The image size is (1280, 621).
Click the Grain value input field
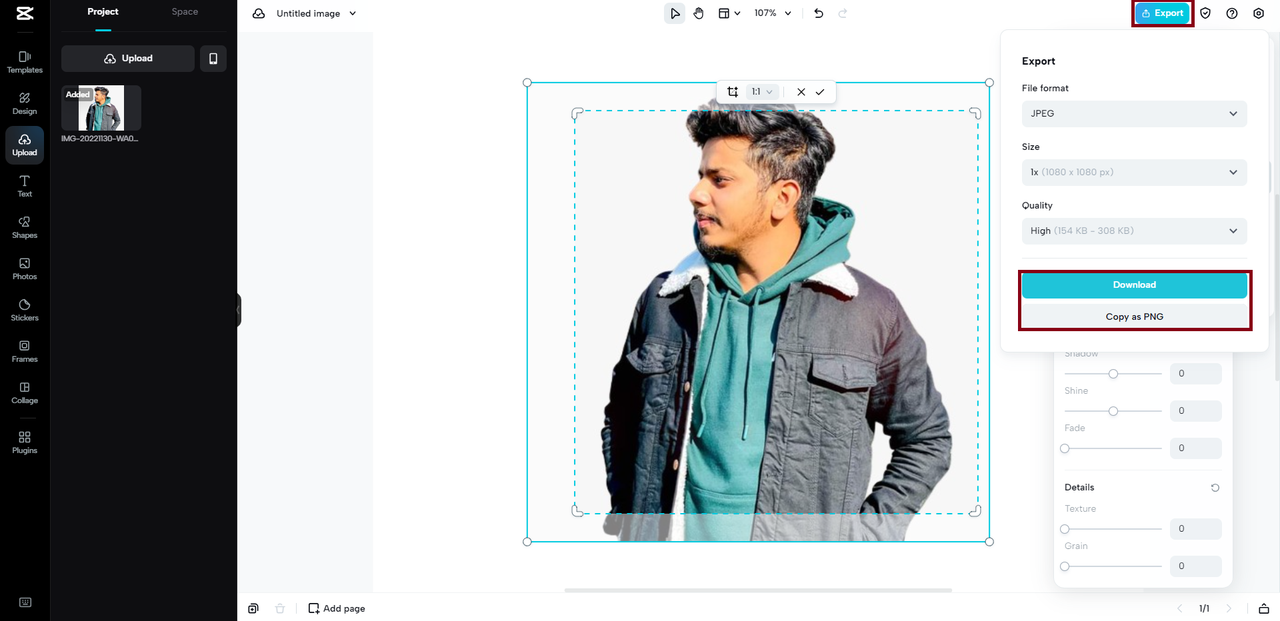pyautogui.click(x=1196, y=566)
